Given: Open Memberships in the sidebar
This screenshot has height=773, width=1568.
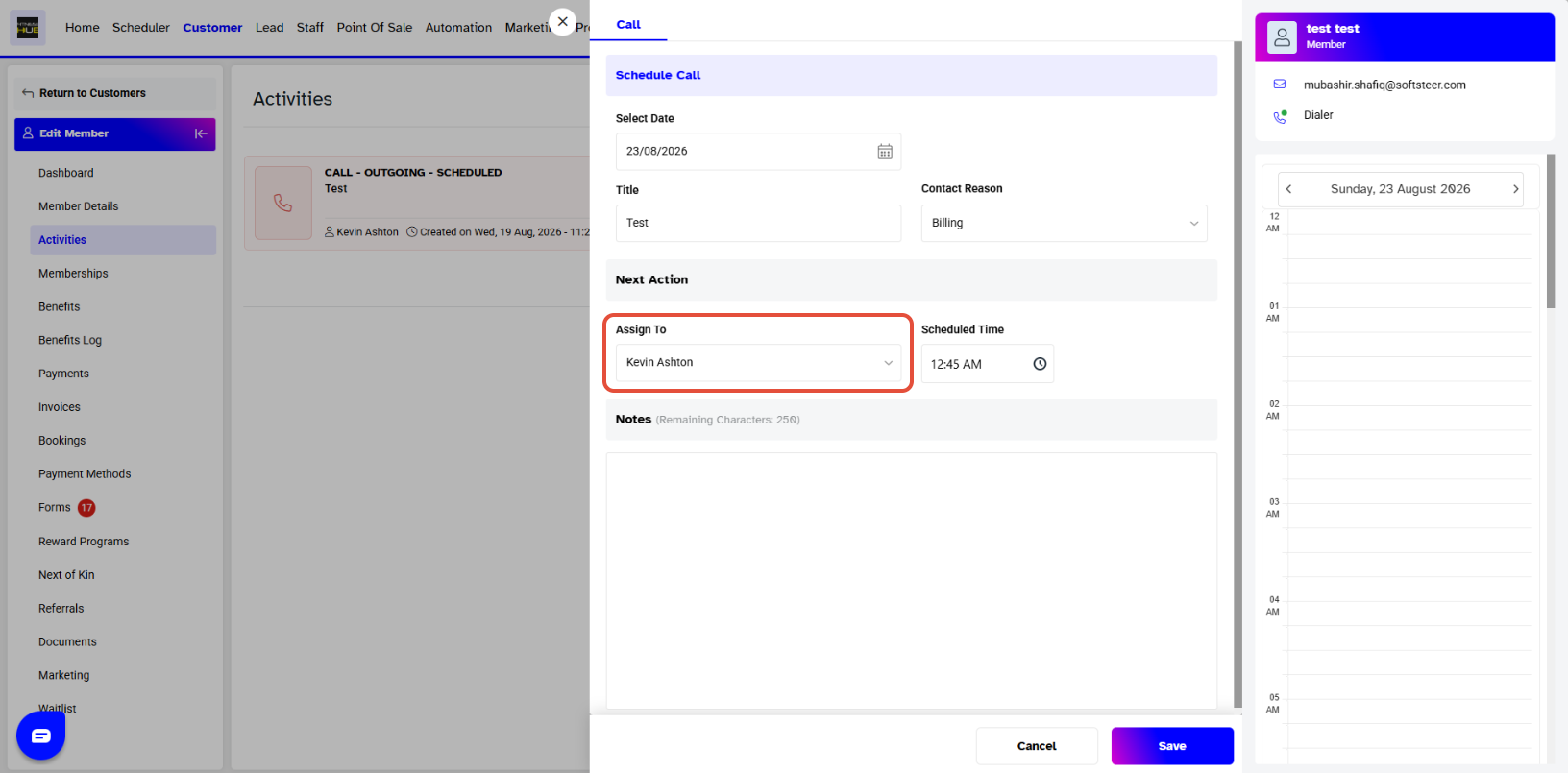Looking at the screenshot, I should (x=73, y=274).
